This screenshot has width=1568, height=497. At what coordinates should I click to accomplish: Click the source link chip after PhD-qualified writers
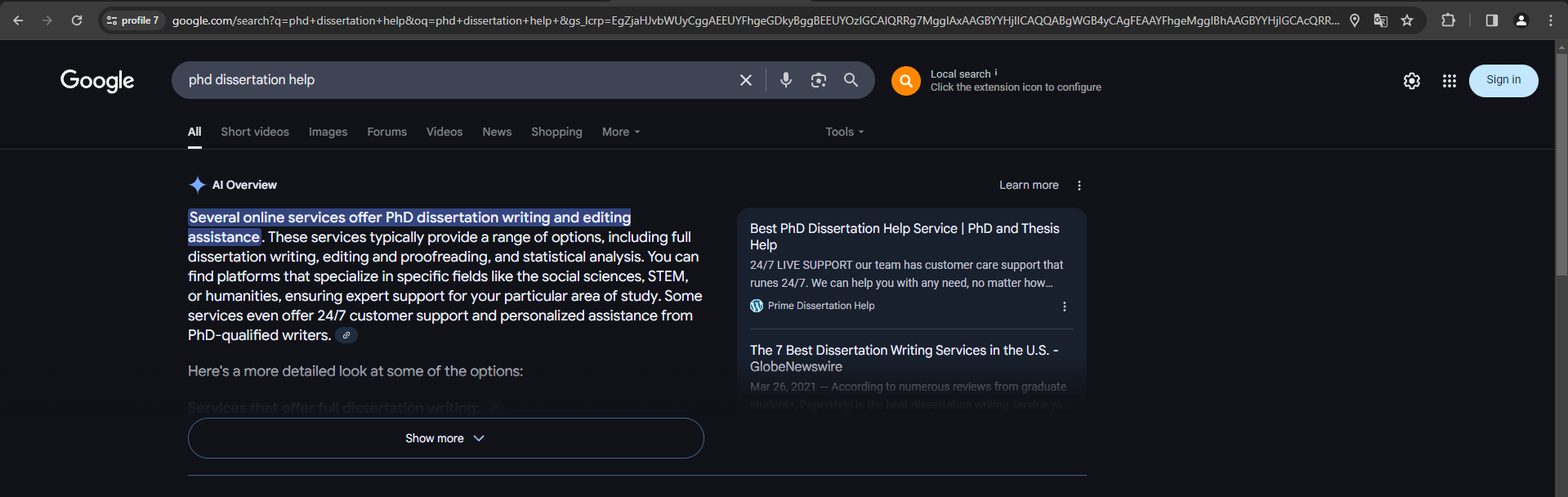pos(346,335)
